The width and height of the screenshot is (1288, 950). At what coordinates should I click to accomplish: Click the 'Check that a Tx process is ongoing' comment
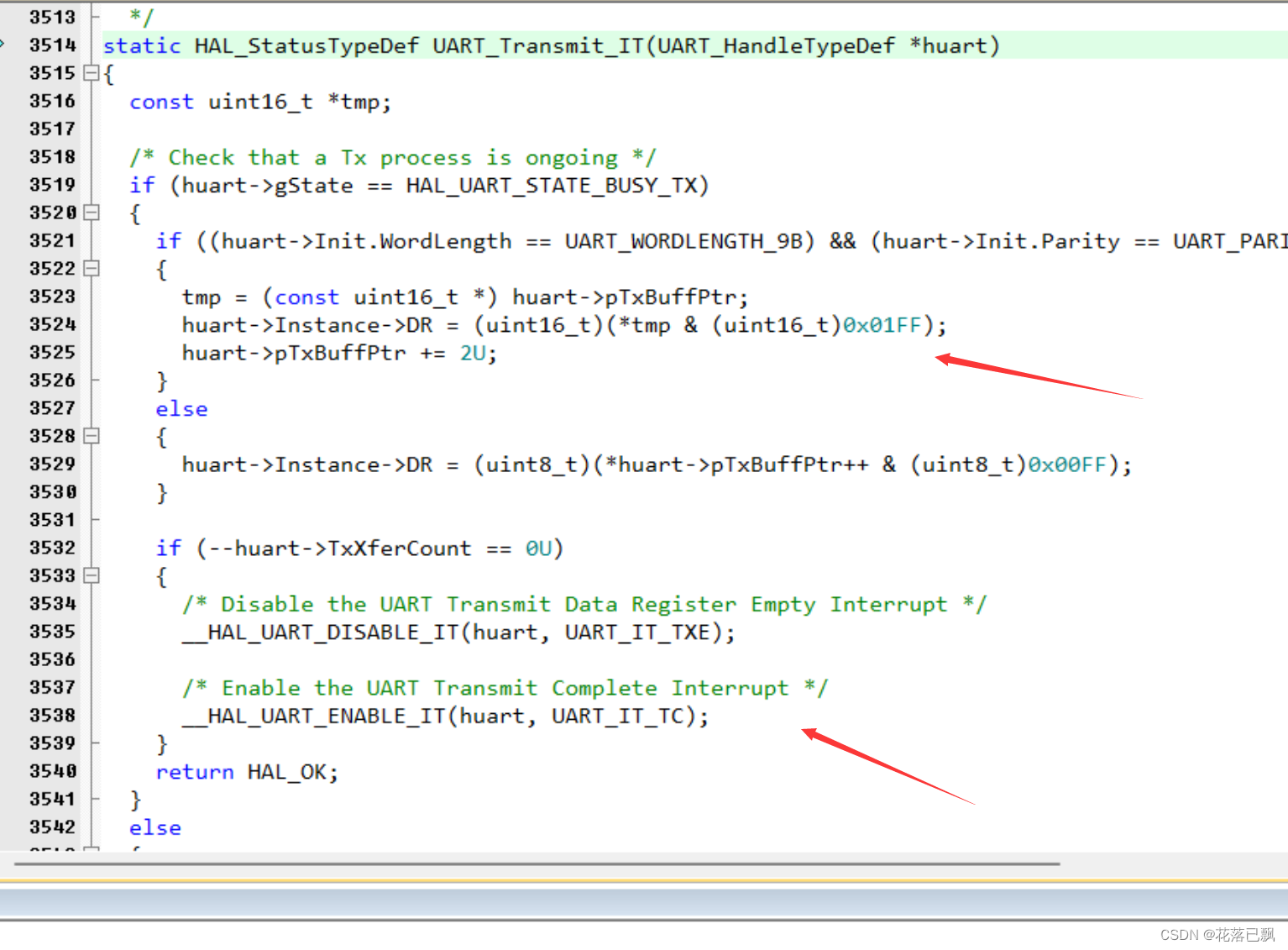pos(393,157)
